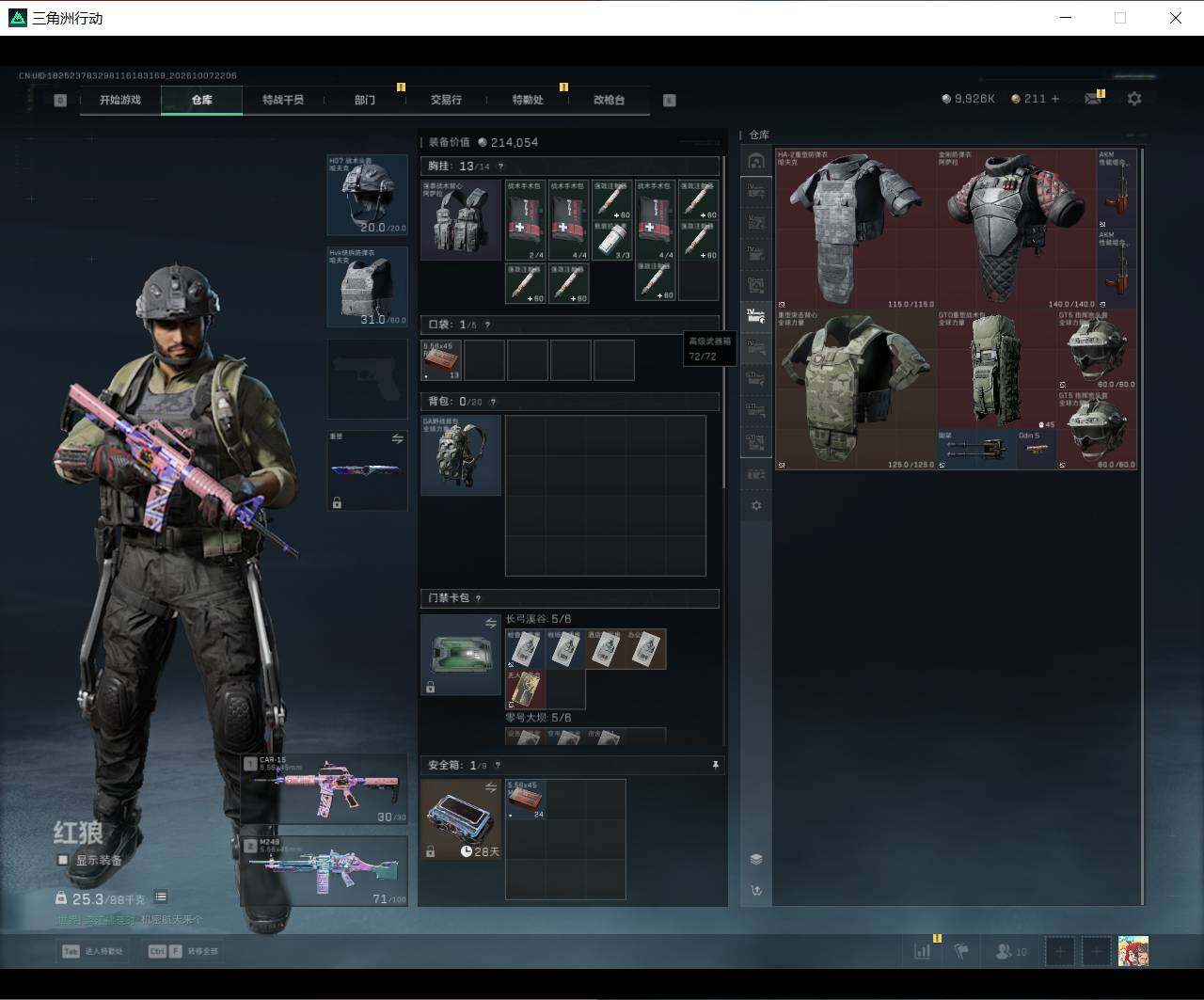Image resolution: width=1204 pixels, height=1000 pixels.
Task: Click the Tab 进入特勤处 button
Action: click(92, 951)
